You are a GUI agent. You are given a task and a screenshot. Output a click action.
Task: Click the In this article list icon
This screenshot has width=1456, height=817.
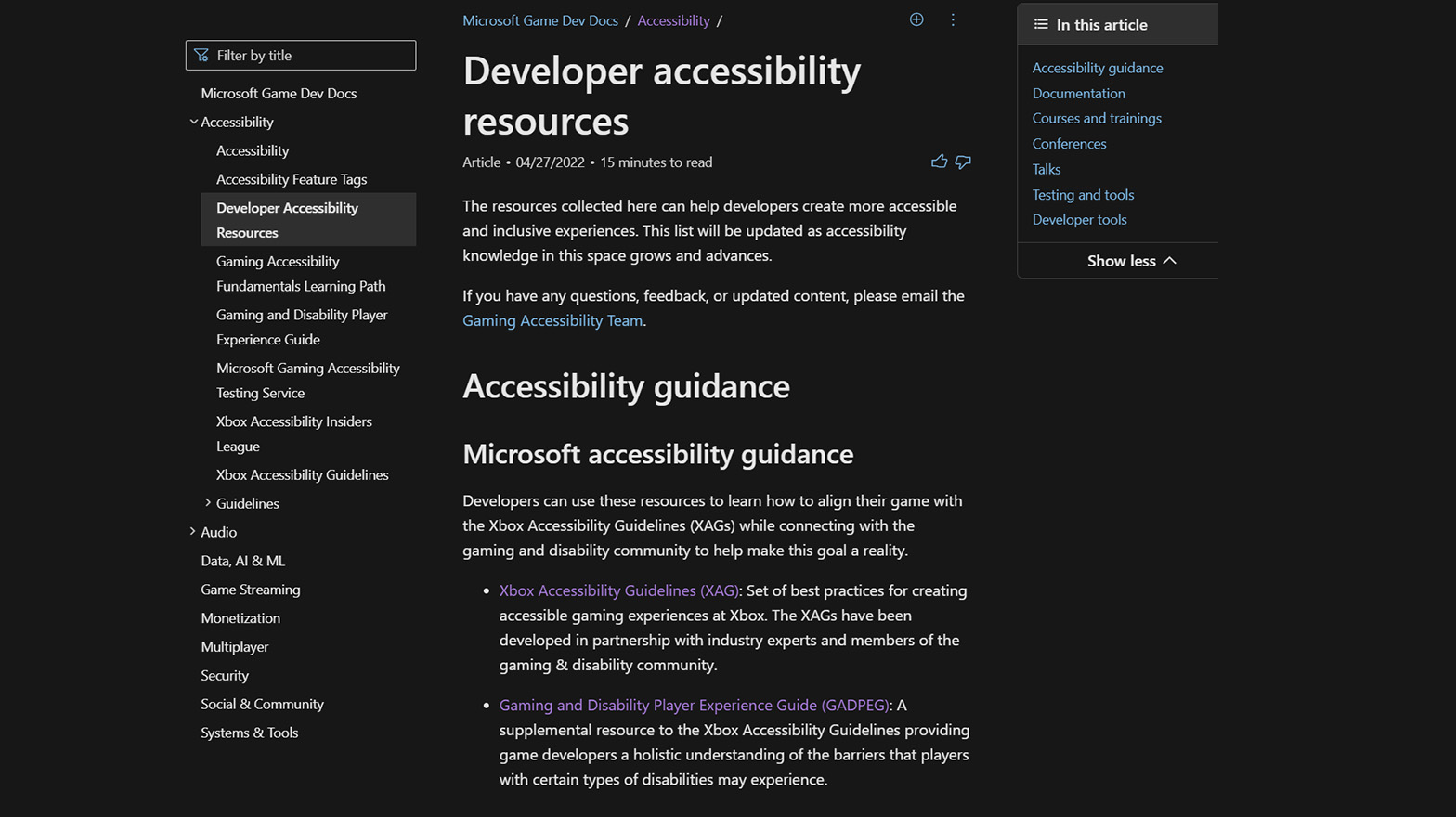tap(1041, 25)
